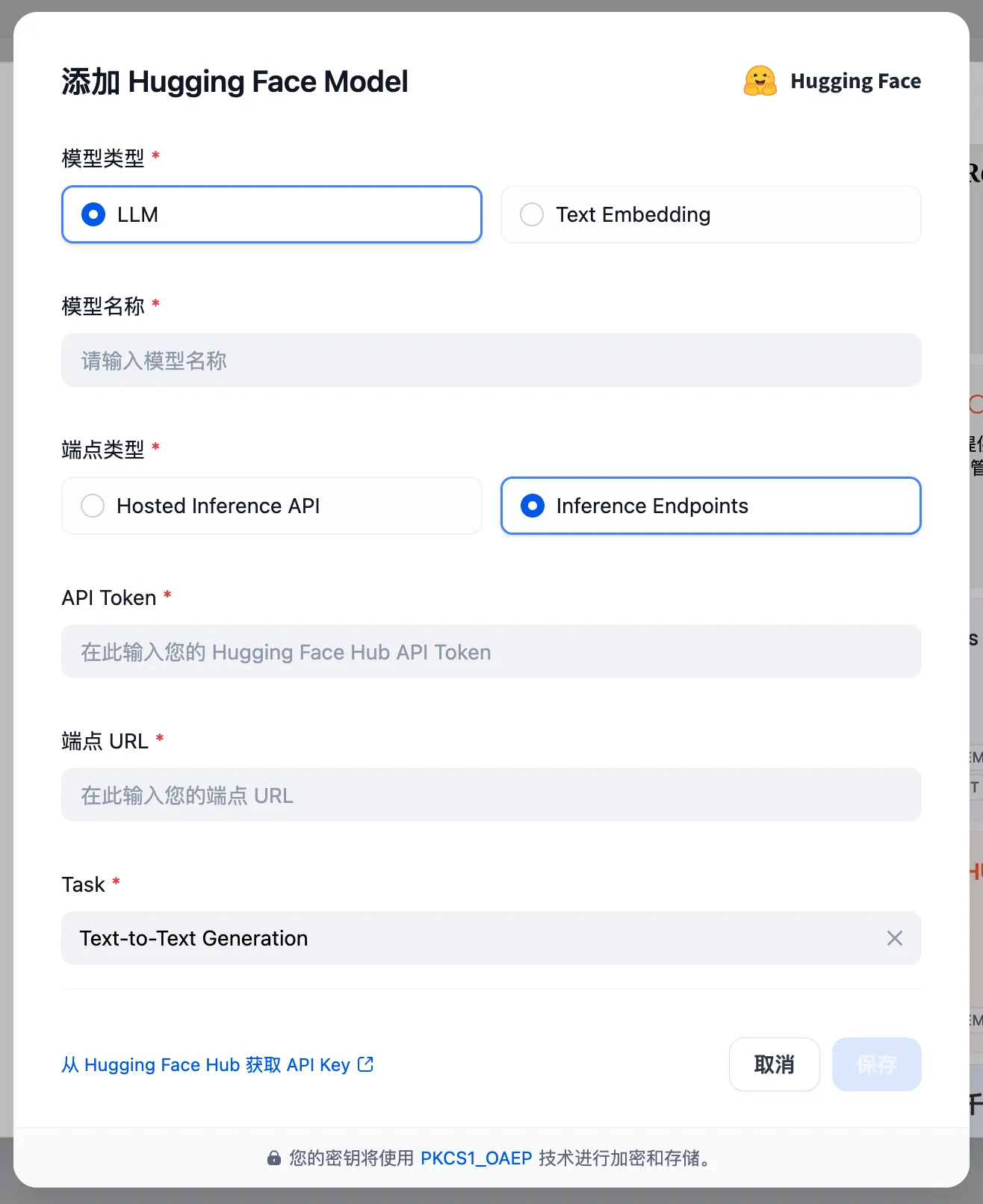The image size is (983, 1204).
Task: Click the Hugging Face emoji logo
Action: pos(760,81)
